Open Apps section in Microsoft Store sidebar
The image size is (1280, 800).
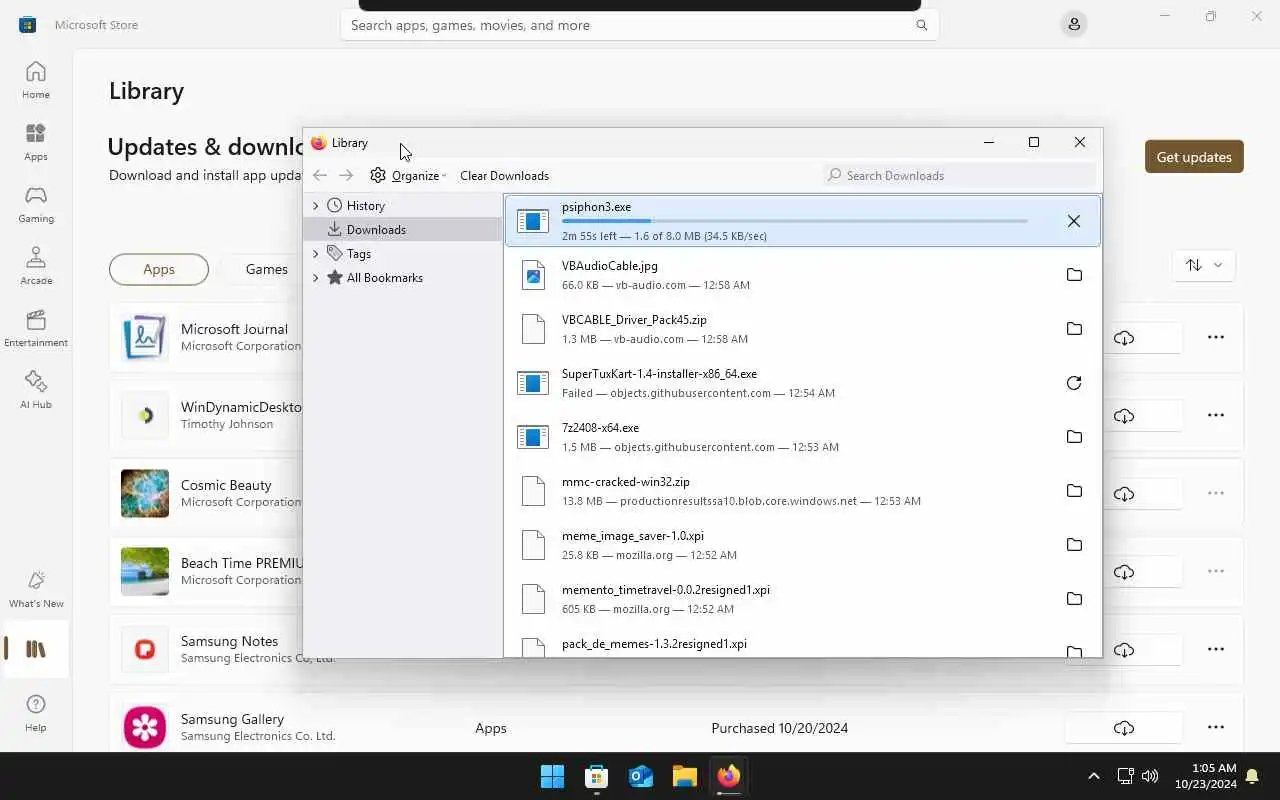(36, 142)
